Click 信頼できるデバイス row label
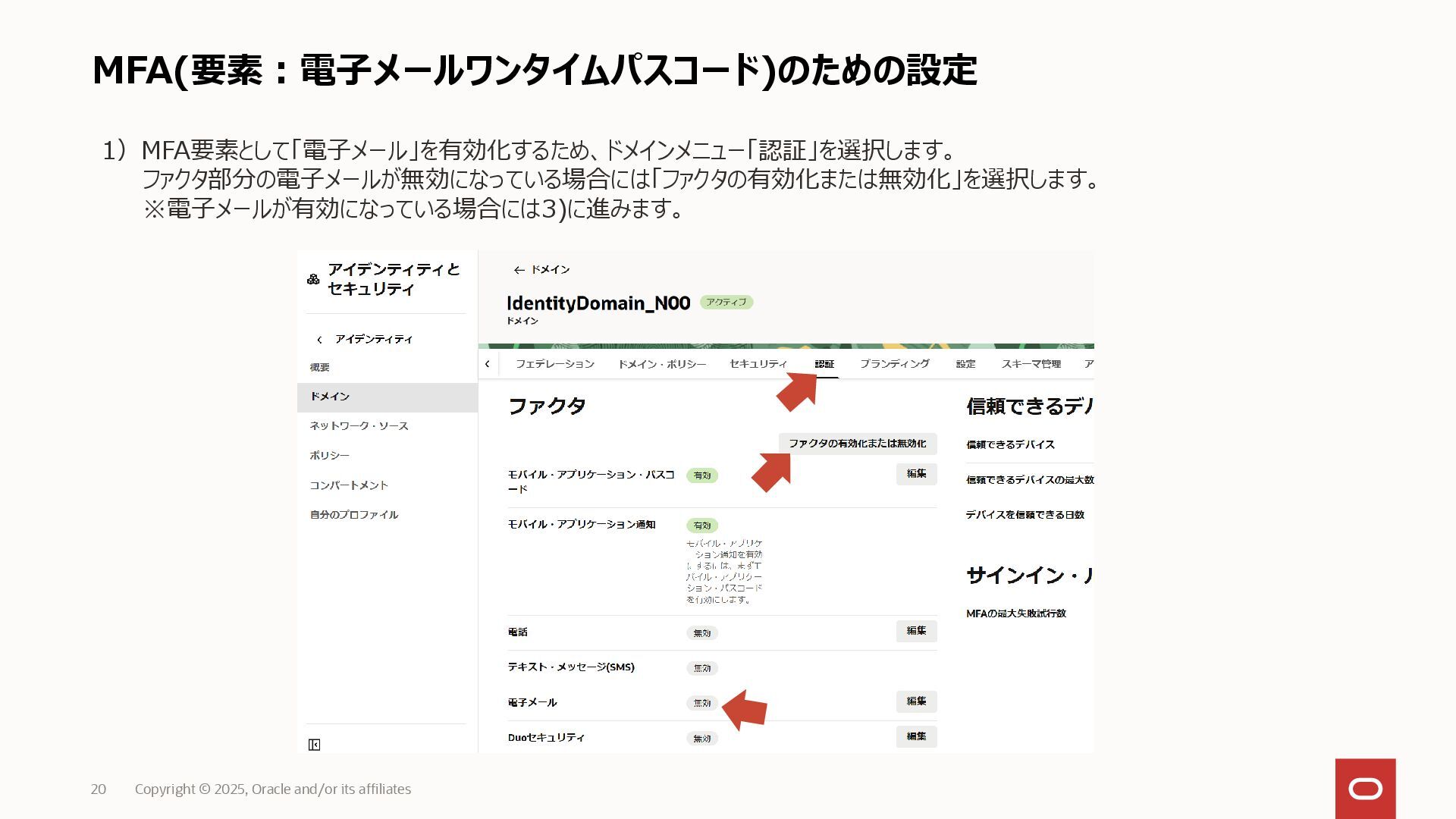 click(x=1010, y=445)
